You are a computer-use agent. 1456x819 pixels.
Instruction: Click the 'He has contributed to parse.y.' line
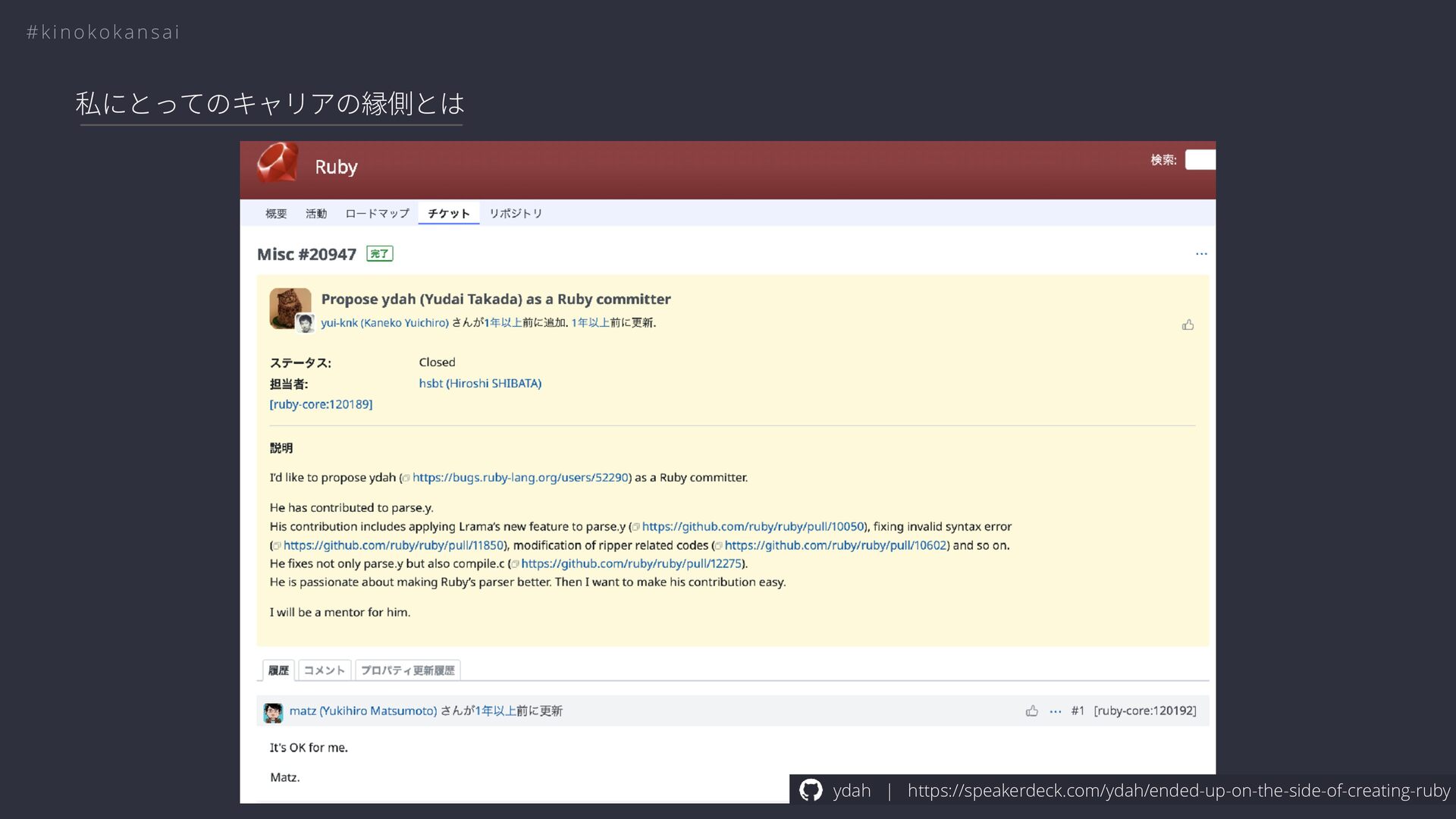click(351, 508)
